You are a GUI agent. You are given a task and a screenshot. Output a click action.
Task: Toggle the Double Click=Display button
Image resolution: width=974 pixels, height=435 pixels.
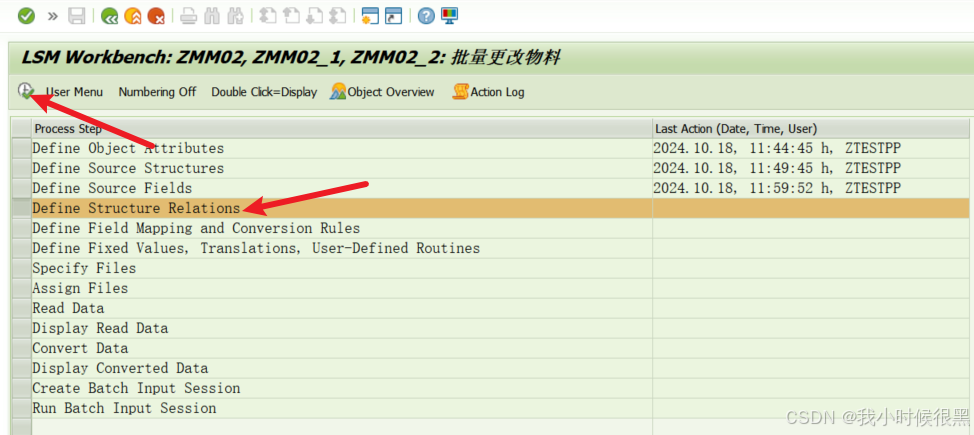coord(264,92)
